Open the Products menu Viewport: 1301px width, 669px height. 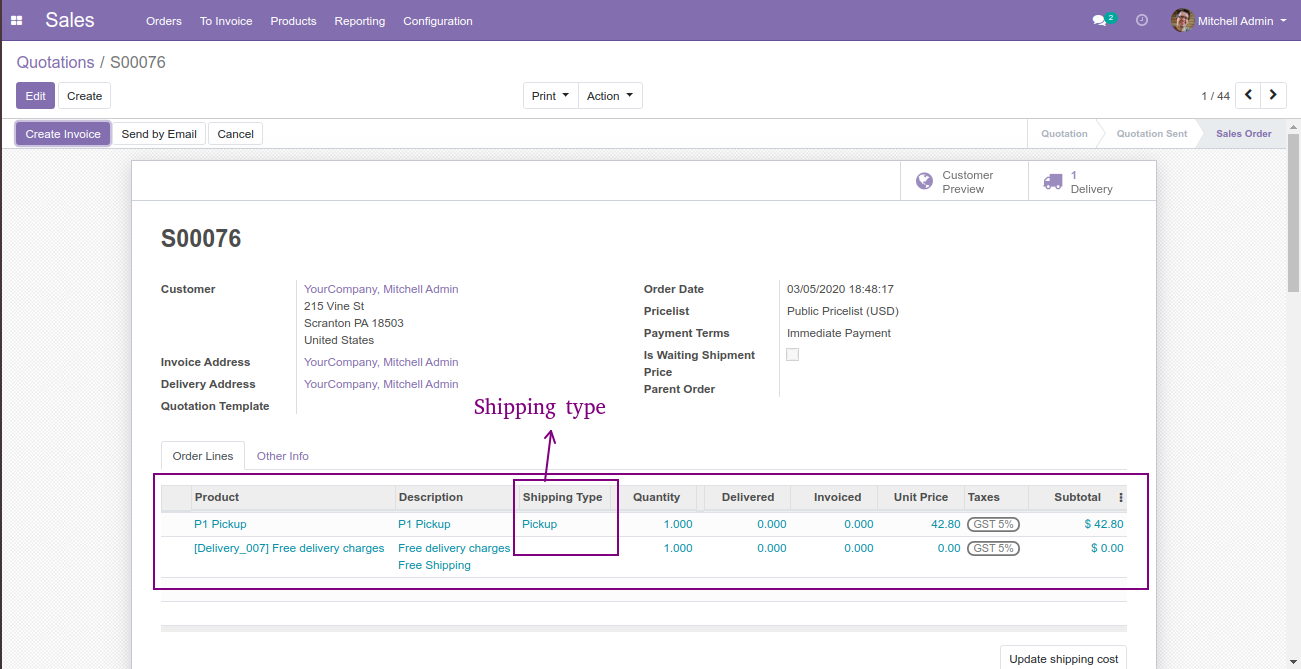pyautogui.click(x=293, y=21)
